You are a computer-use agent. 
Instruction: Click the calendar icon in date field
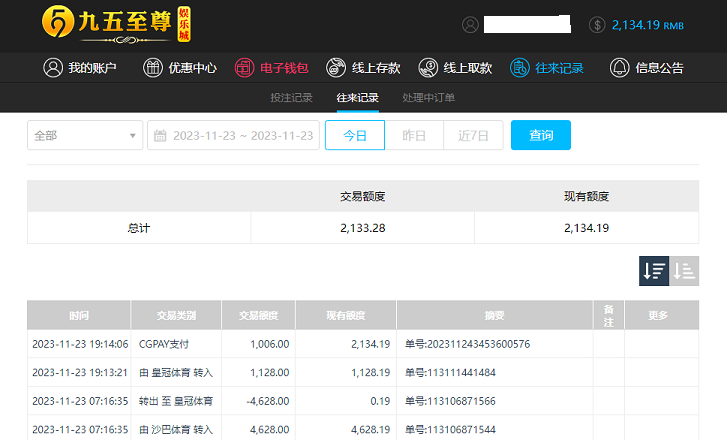(x=160, y=135)
